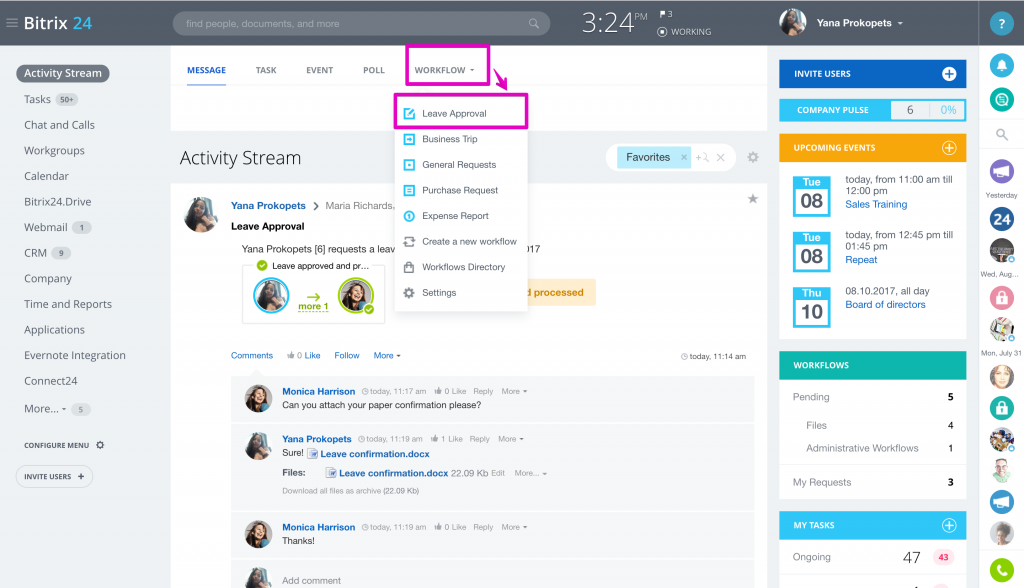Add a new task in My Tasks
The image size is (1024, 588).
click(949, 525)
